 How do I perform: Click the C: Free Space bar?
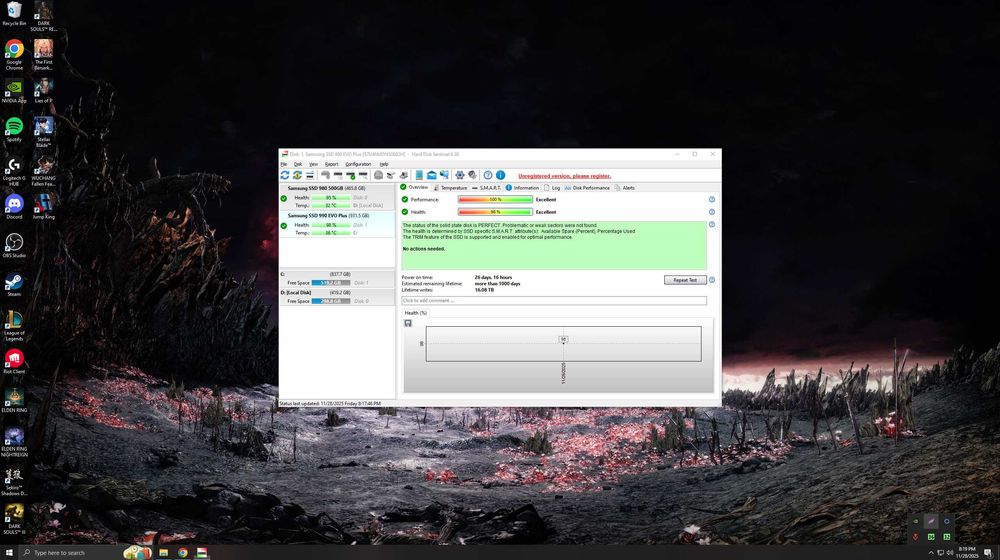coord(330,283)
